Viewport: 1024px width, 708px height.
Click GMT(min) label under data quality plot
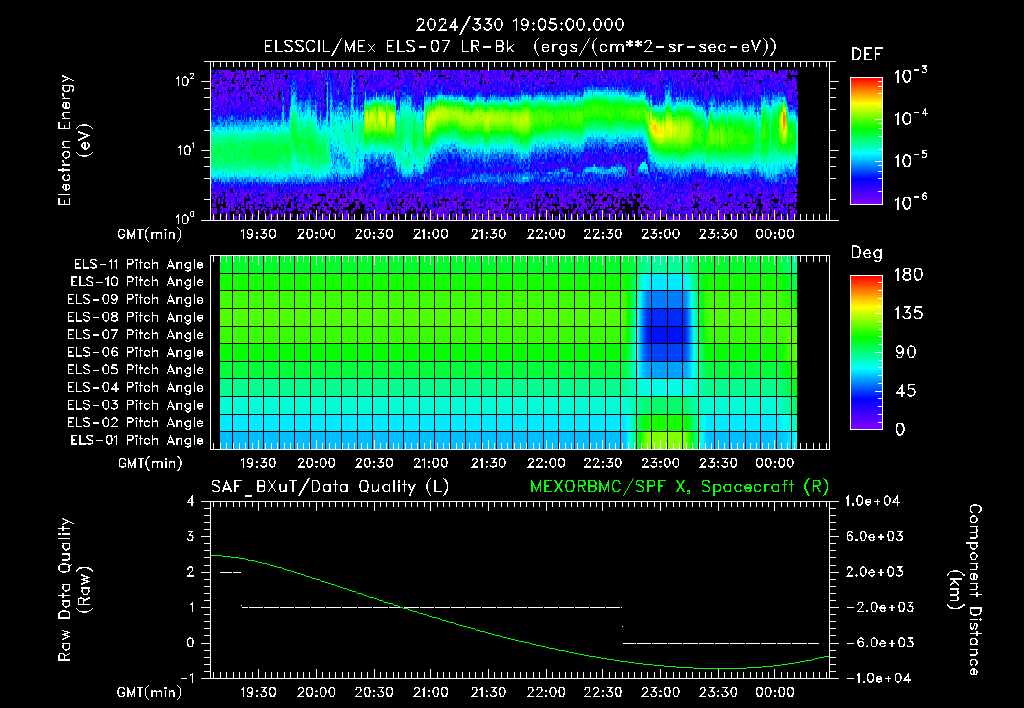pyautogui.click(x=150, y=692)
